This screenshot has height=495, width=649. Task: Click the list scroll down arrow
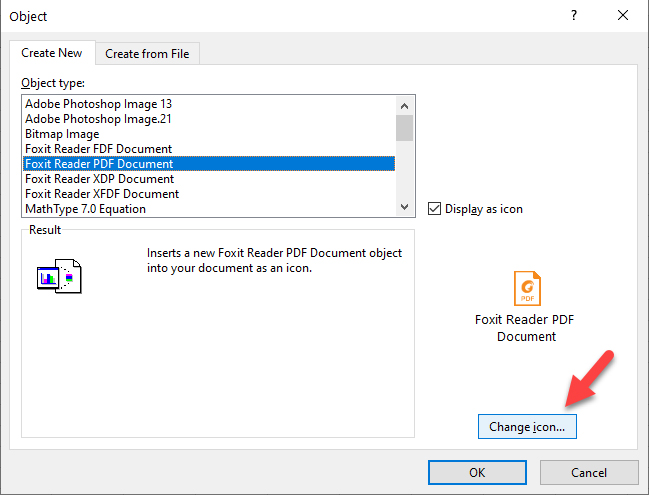404,207
